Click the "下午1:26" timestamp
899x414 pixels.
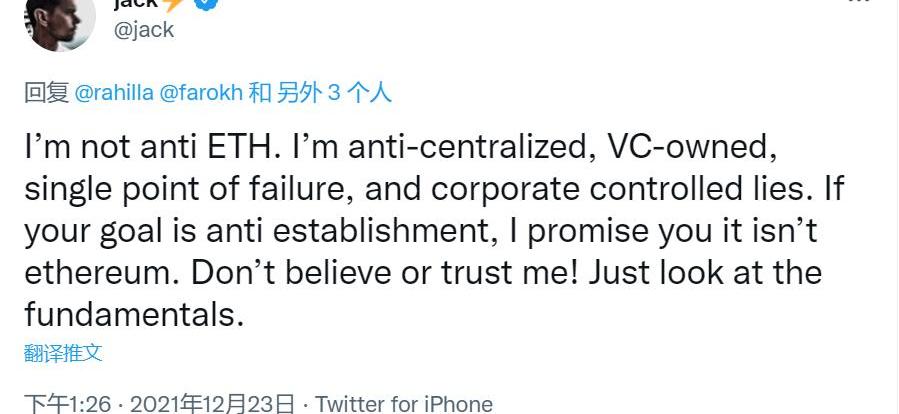tap(66, 404)
